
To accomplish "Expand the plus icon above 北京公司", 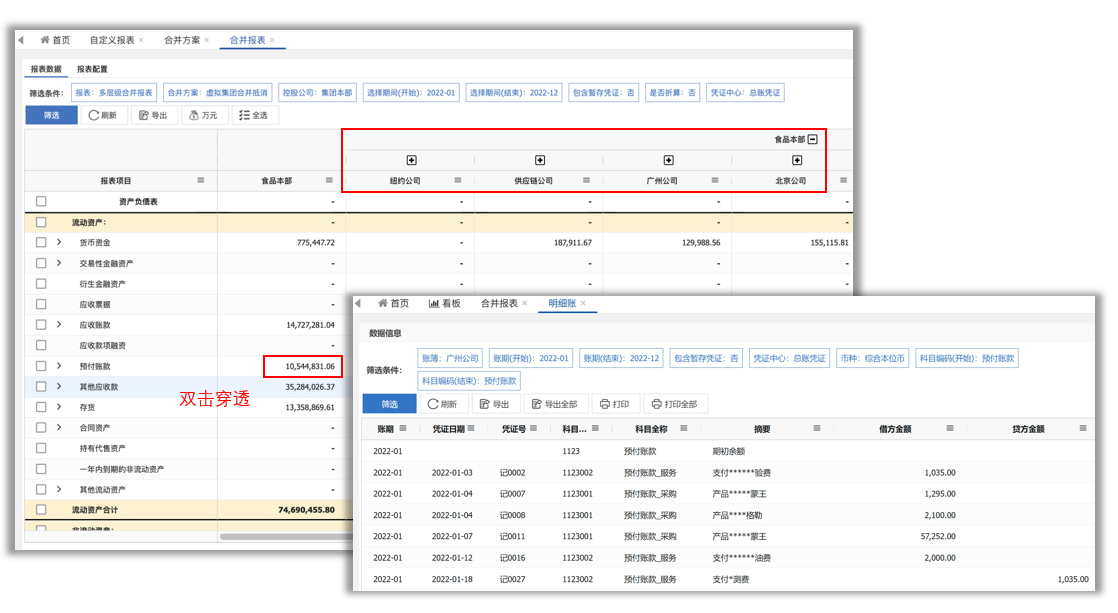I will [797, 160].
